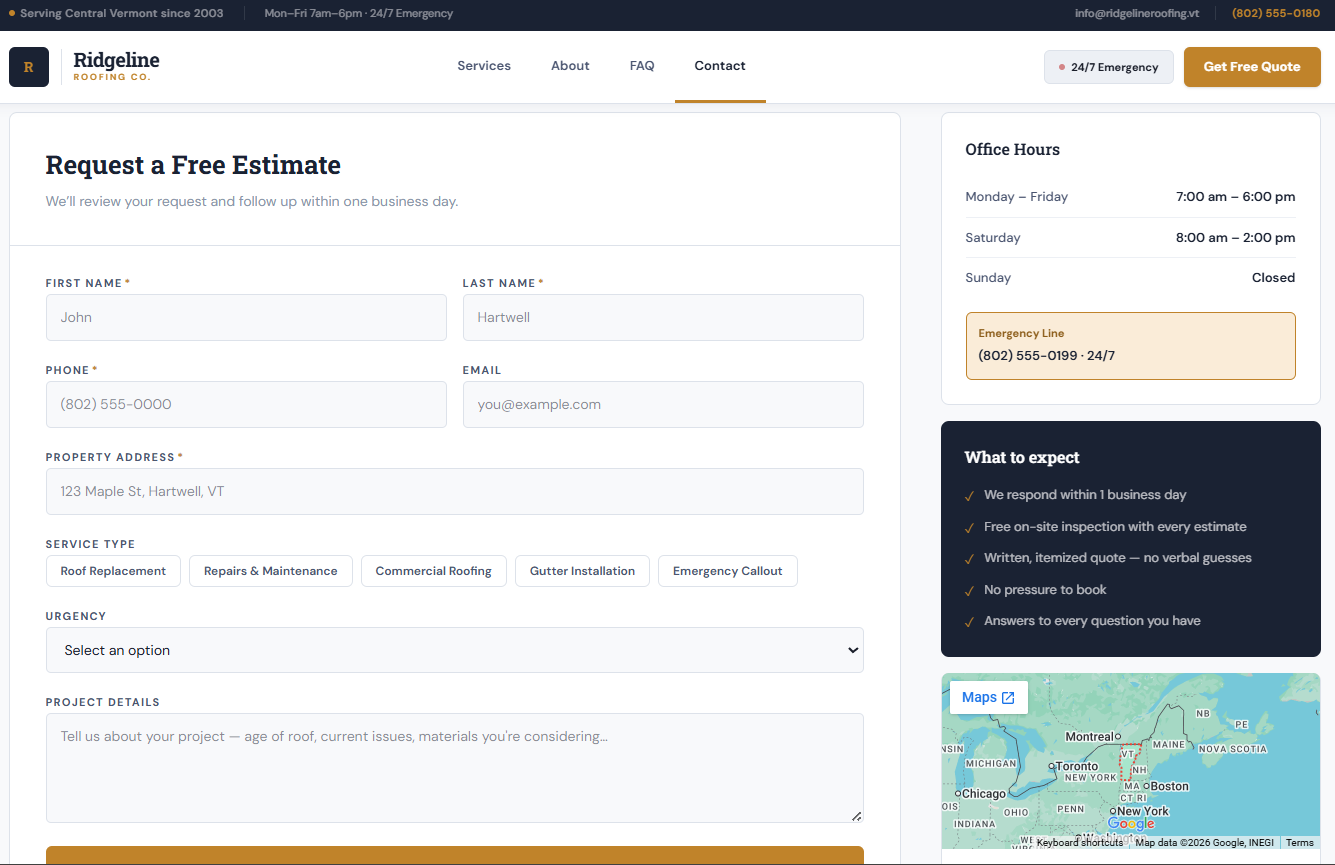Open the Urgency dropdown

click(x=455, y=650)
